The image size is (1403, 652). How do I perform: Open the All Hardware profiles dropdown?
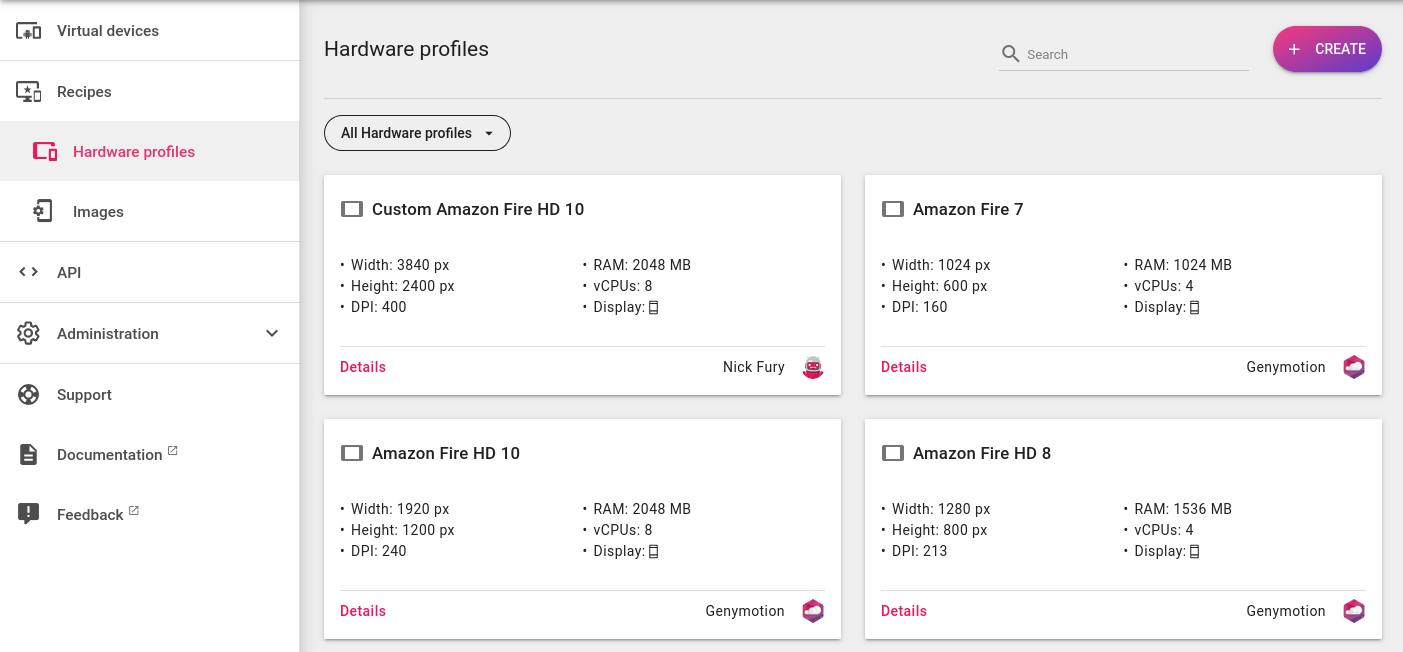(417, 133)
